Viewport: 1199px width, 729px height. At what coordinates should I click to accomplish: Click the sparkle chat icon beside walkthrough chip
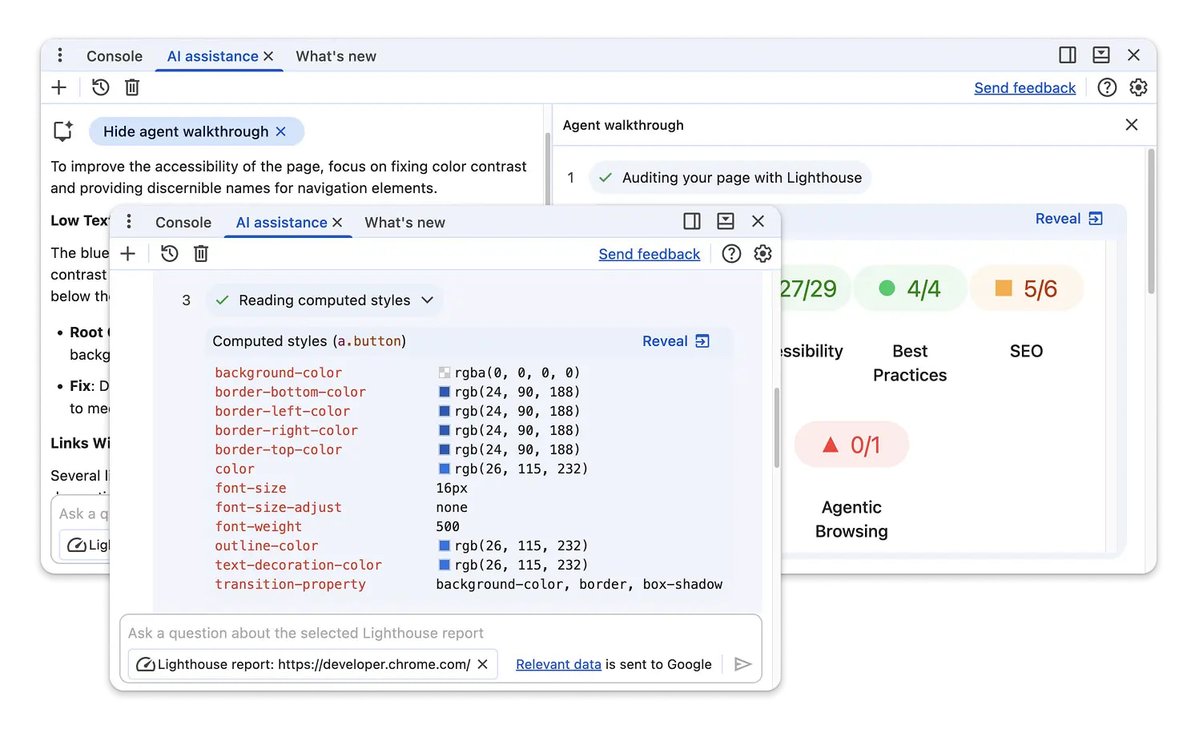click(x=63, y=132)
